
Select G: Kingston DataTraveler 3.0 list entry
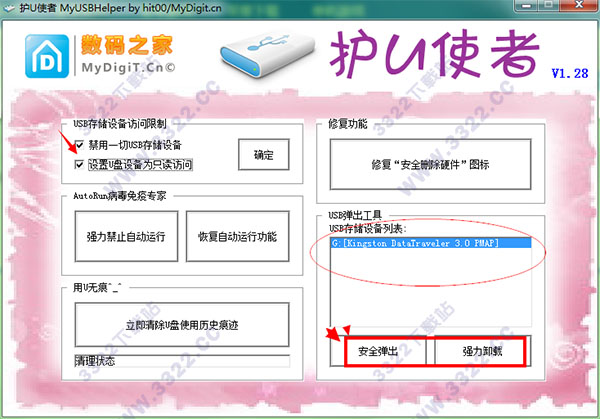click(x=431, y=243)
